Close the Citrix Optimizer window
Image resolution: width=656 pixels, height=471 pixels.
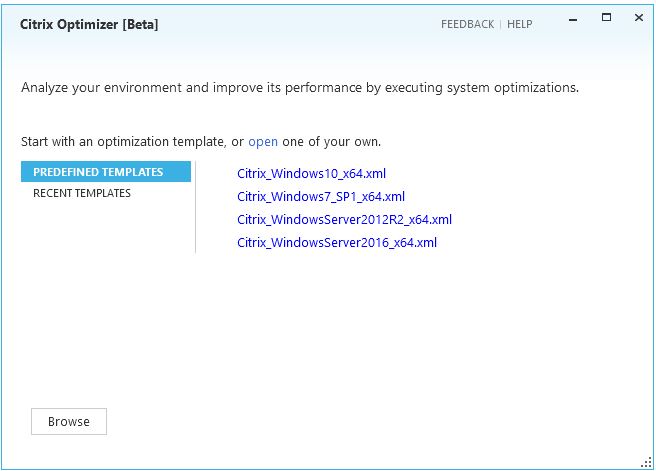pos(639,18)
